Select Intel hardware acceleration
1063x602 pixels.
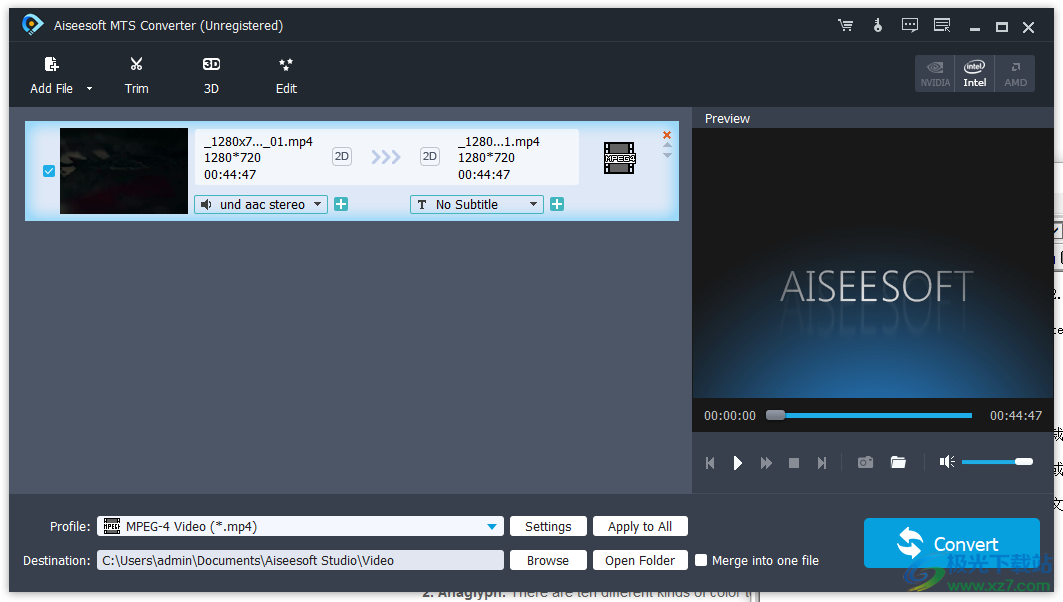pos(974,72)
